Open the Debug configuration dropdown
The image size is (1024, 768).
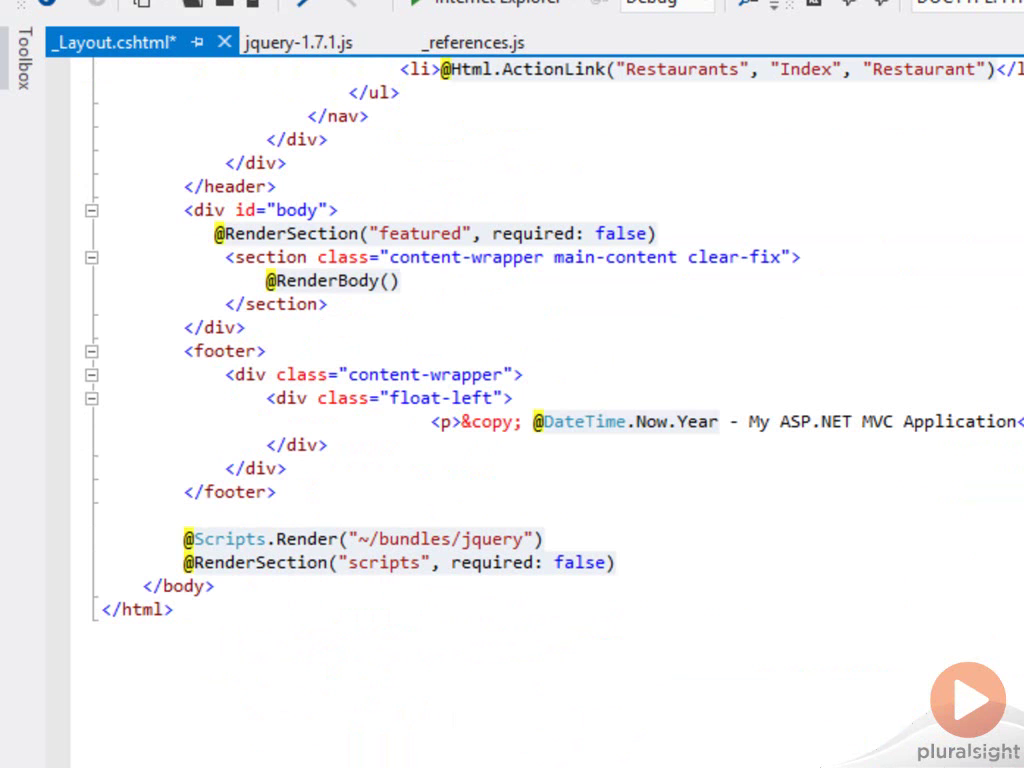point(667,3)
